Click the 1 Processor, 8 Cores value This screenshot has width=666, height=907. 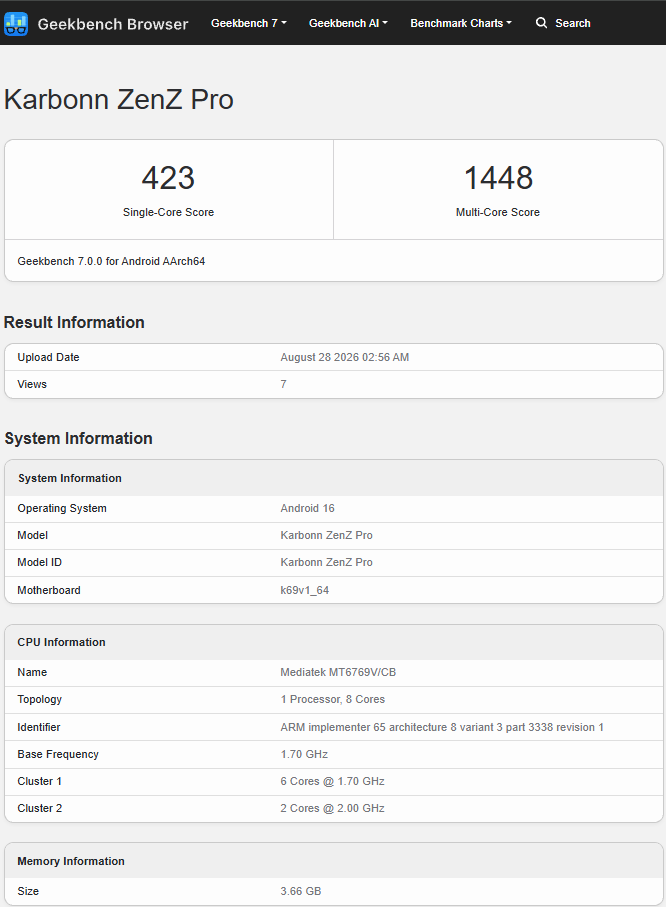pyautogui.click(x=333, y=699)
